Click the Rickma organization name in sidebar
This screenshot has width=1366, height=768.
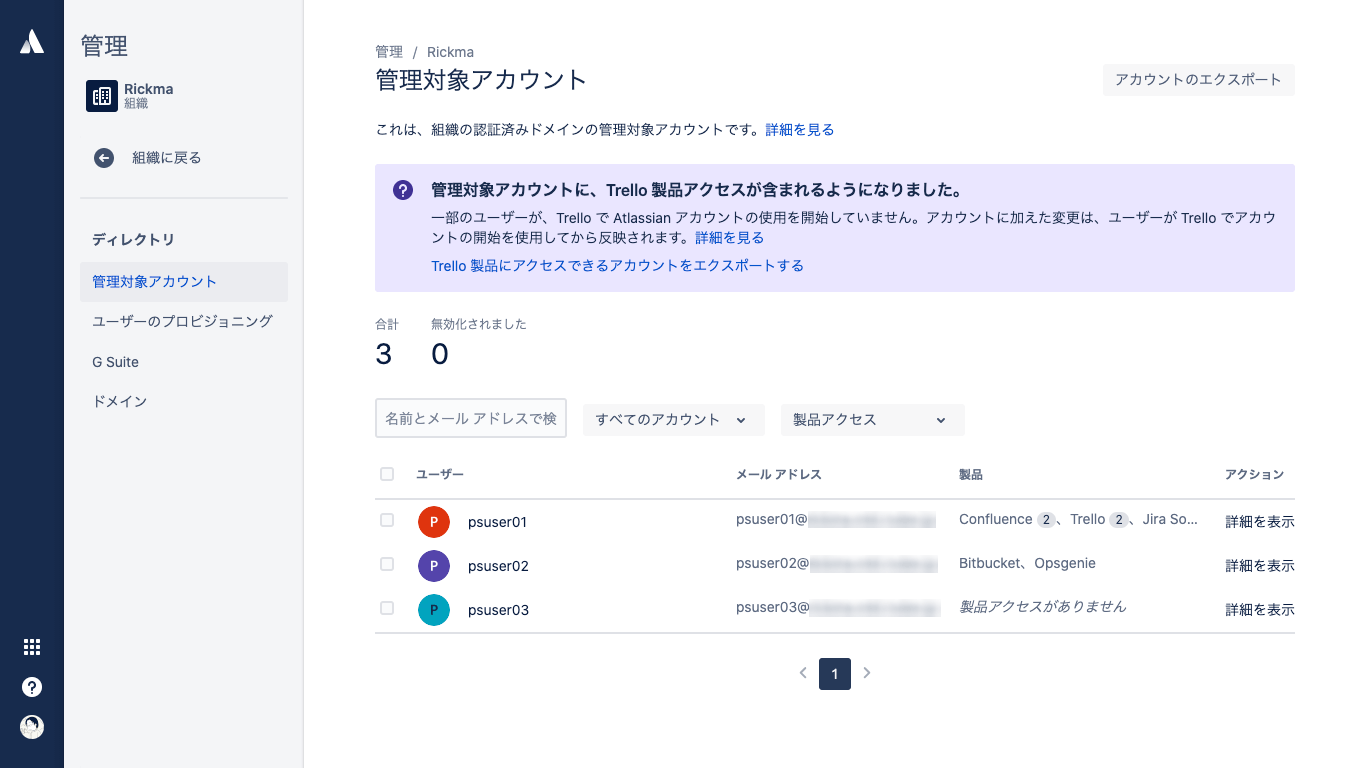click(149, 89)
